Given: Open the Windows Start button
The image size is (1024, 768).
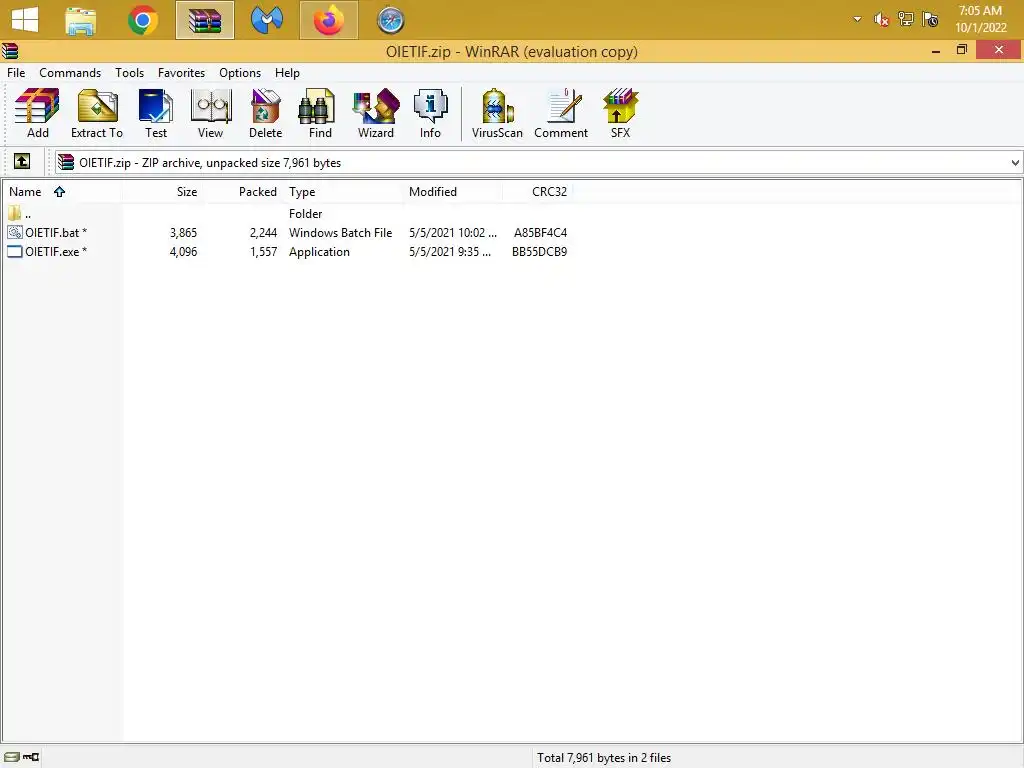Looking at the screenshot, I should click(25, 20).
